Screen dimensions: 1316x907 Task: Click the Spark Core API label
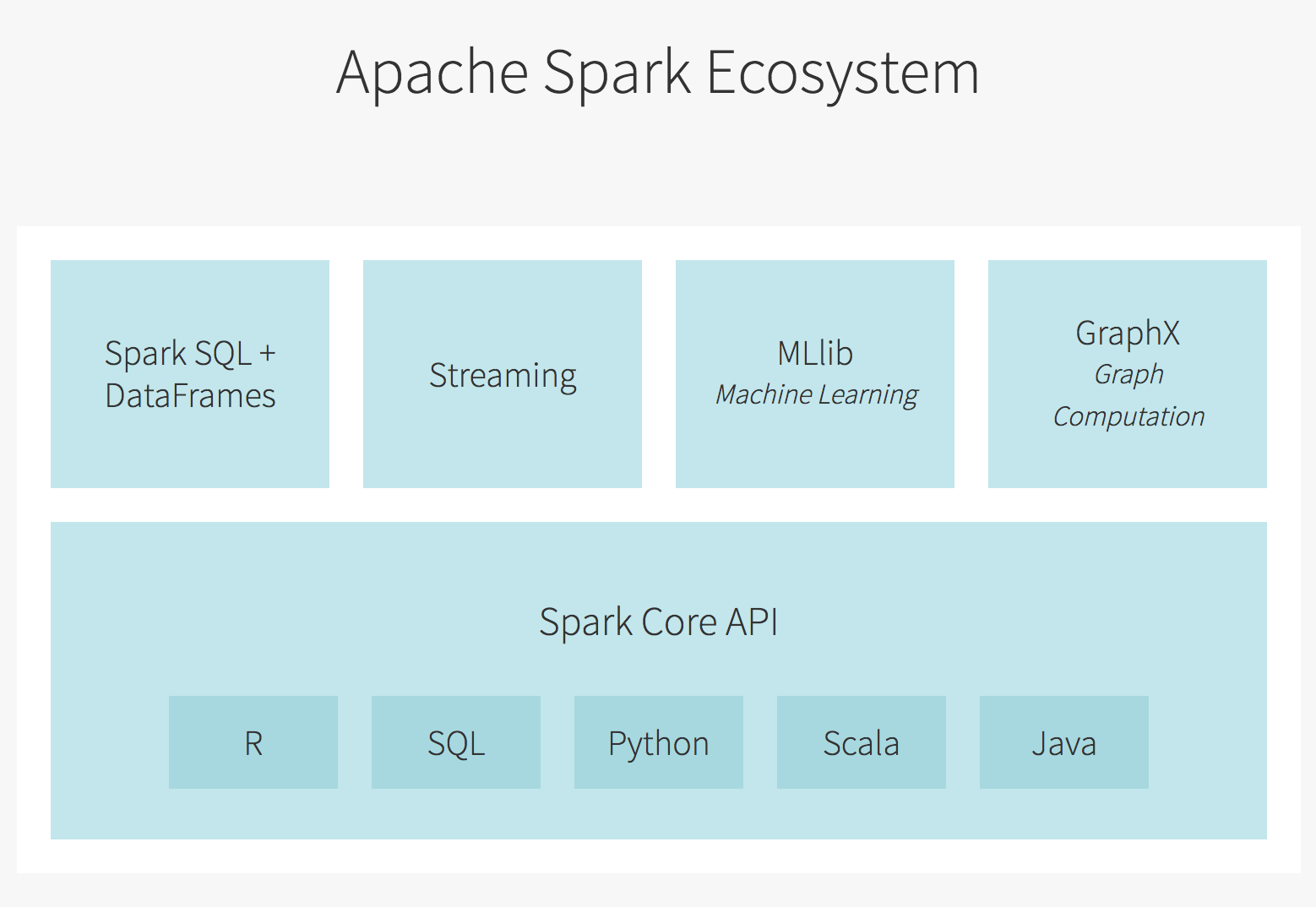(658, 622)
